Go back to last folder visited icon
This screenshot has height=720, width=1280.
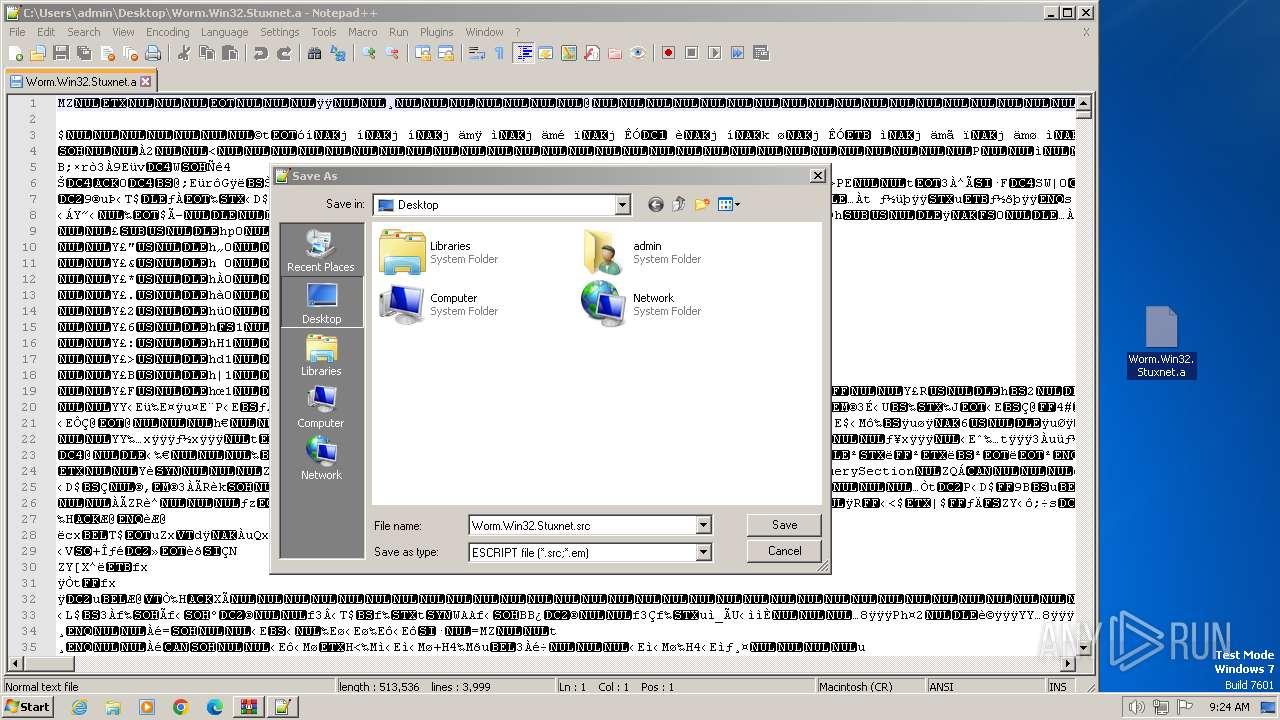tap(656, 204)
